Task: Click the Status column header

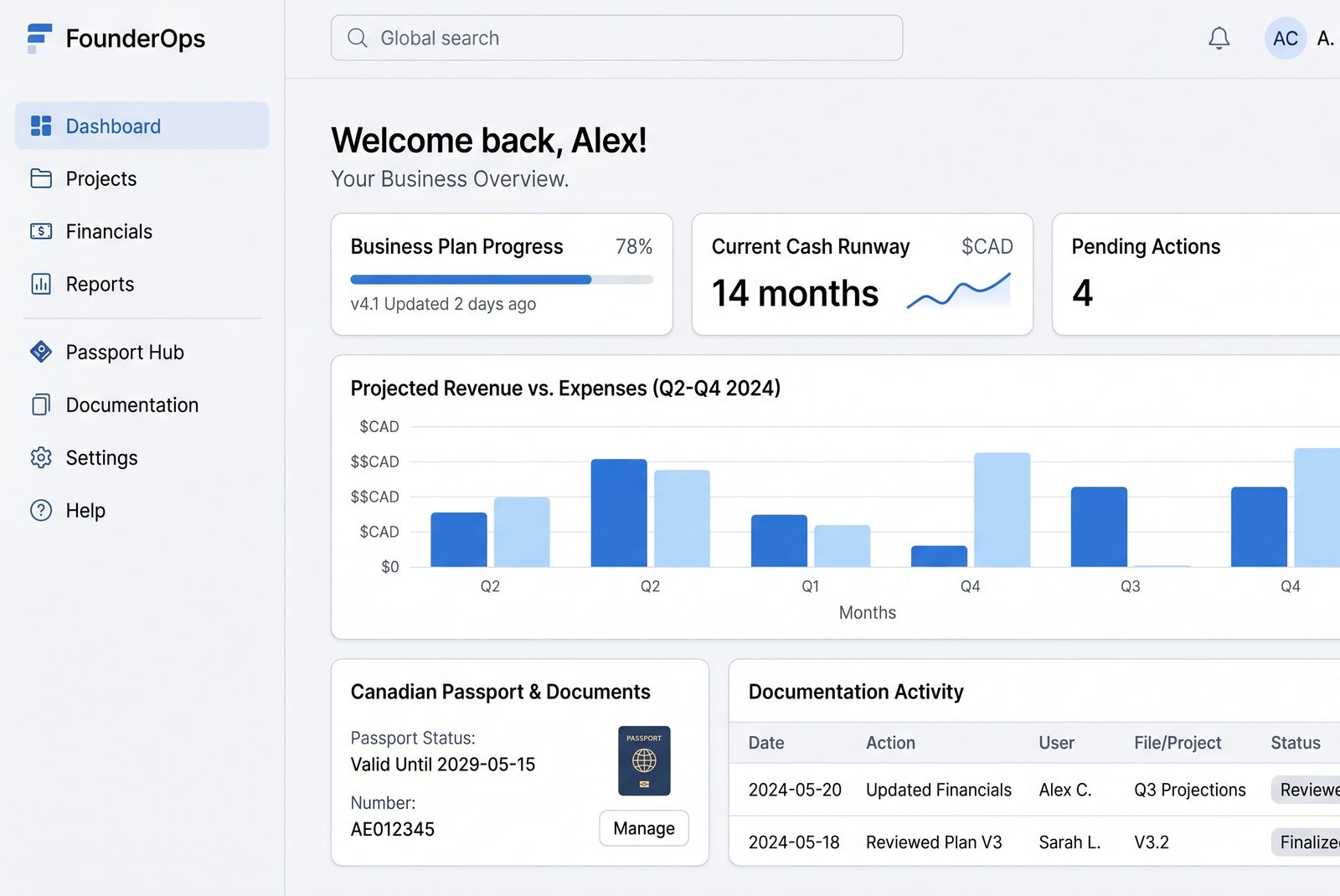Action: tap(1296, 743)
